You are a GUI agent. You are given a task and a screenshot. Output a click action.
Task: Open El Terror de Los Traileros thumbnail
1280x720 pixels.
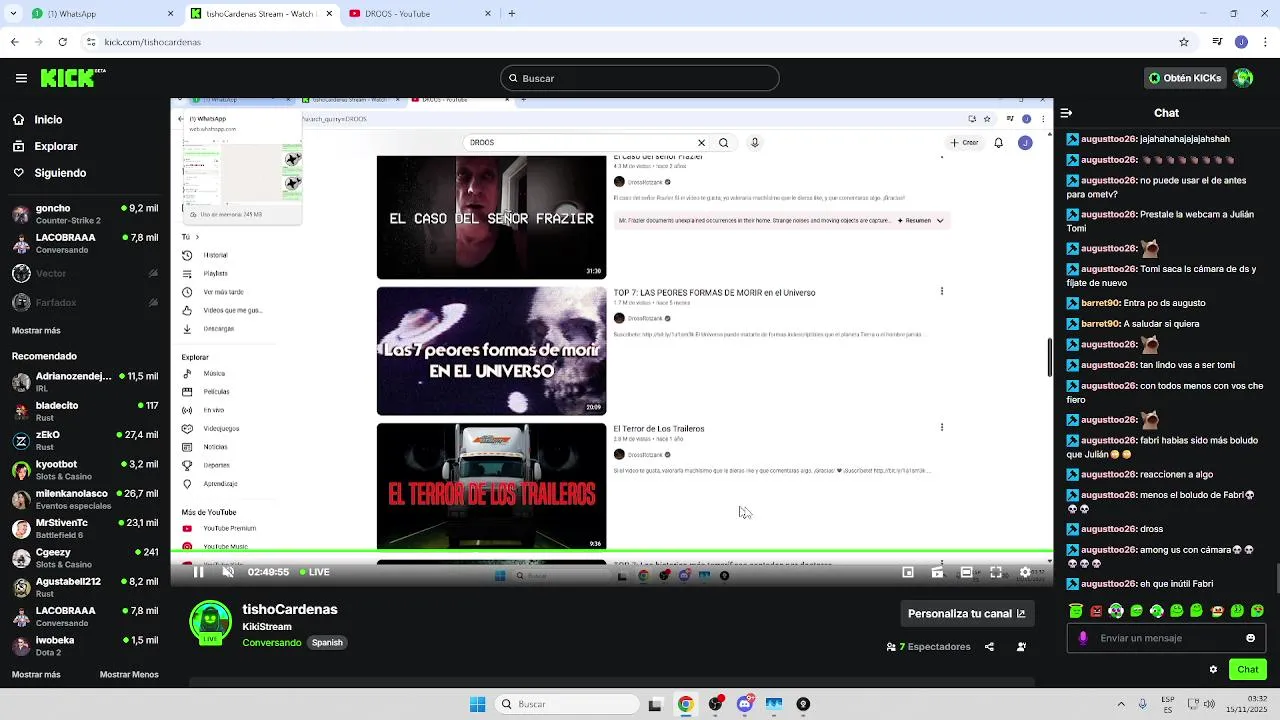point(491,486)
